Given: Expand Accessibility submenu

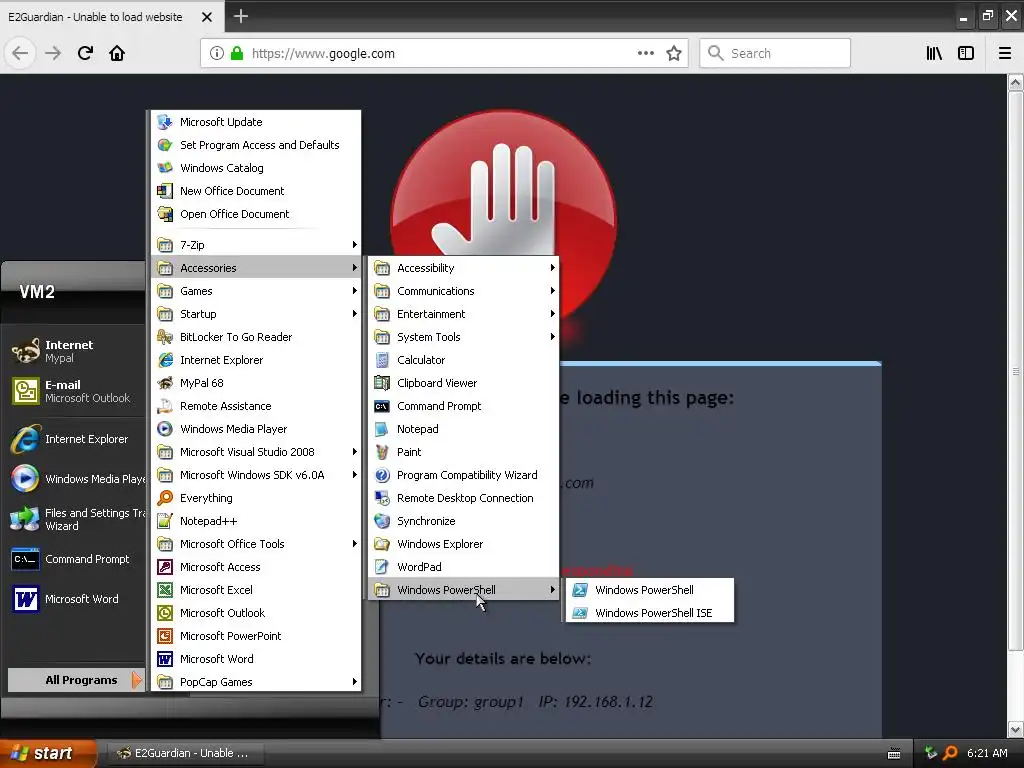Looking at the screenshot, I should click(464, 268).
